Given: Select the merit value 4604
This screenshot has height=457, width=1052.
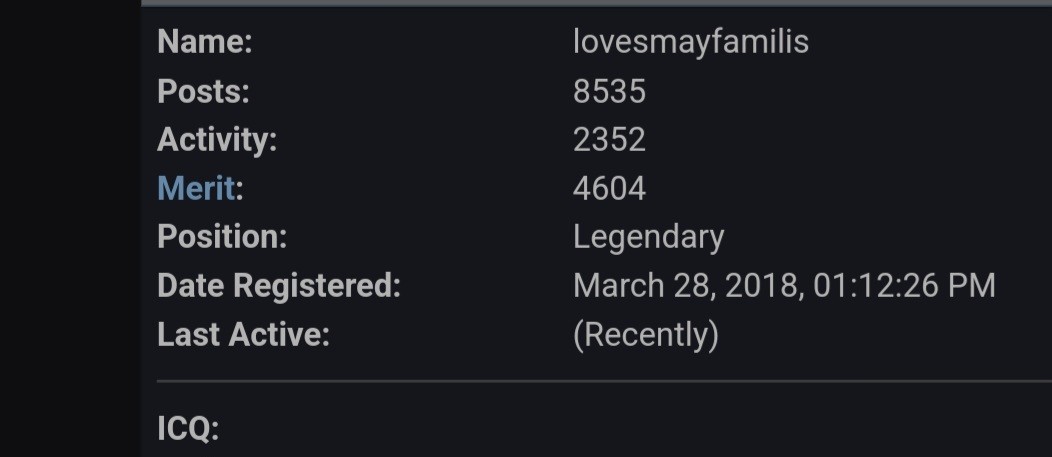Looking at the screenshot, I should tap(609, 189).
